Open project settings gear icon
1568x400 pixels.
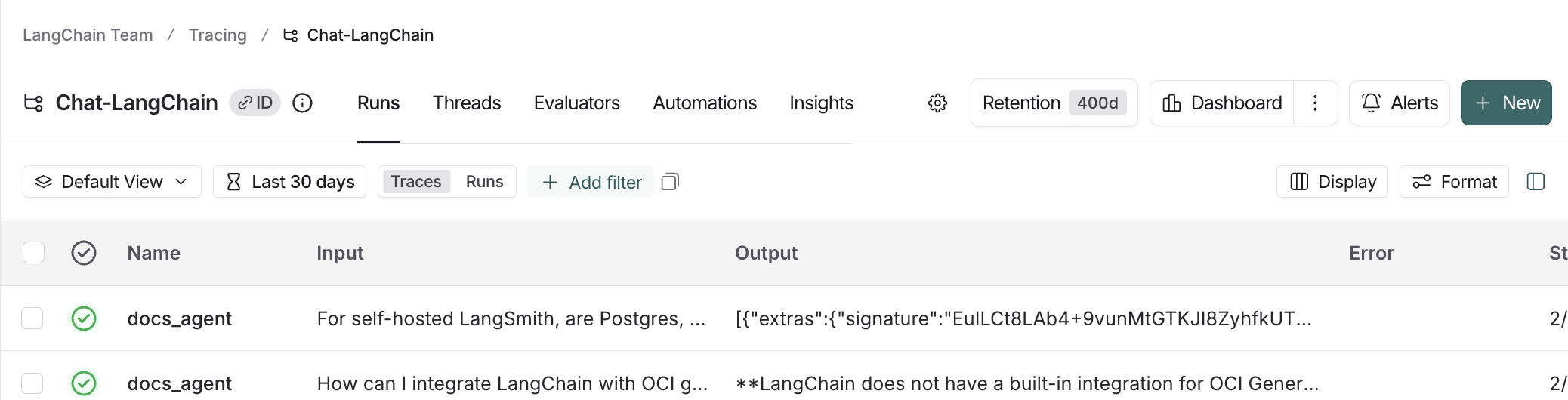937,103
